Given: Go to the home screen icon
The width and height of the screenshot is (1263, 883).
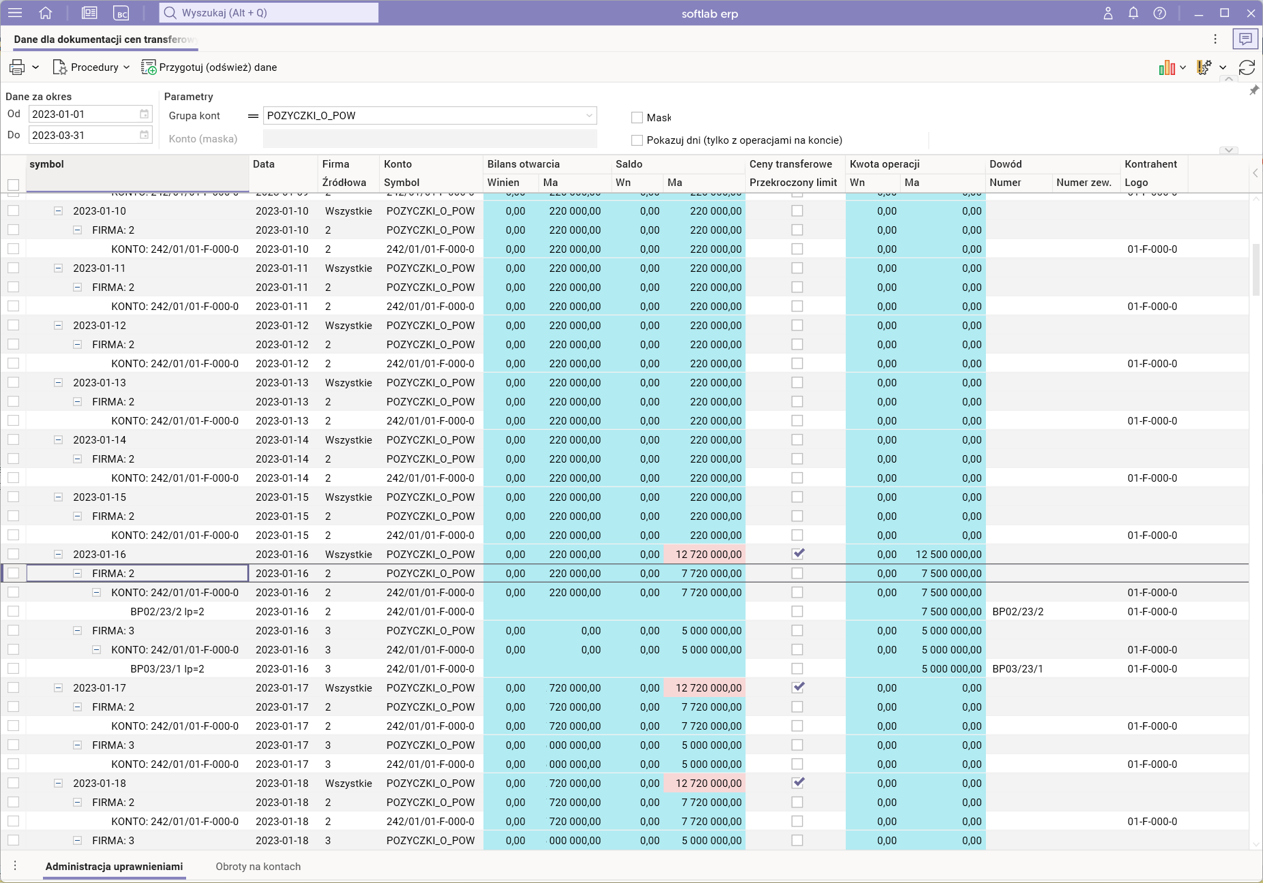Looking at the screenshot, I should pyautogui.click(x=45, y=13).
